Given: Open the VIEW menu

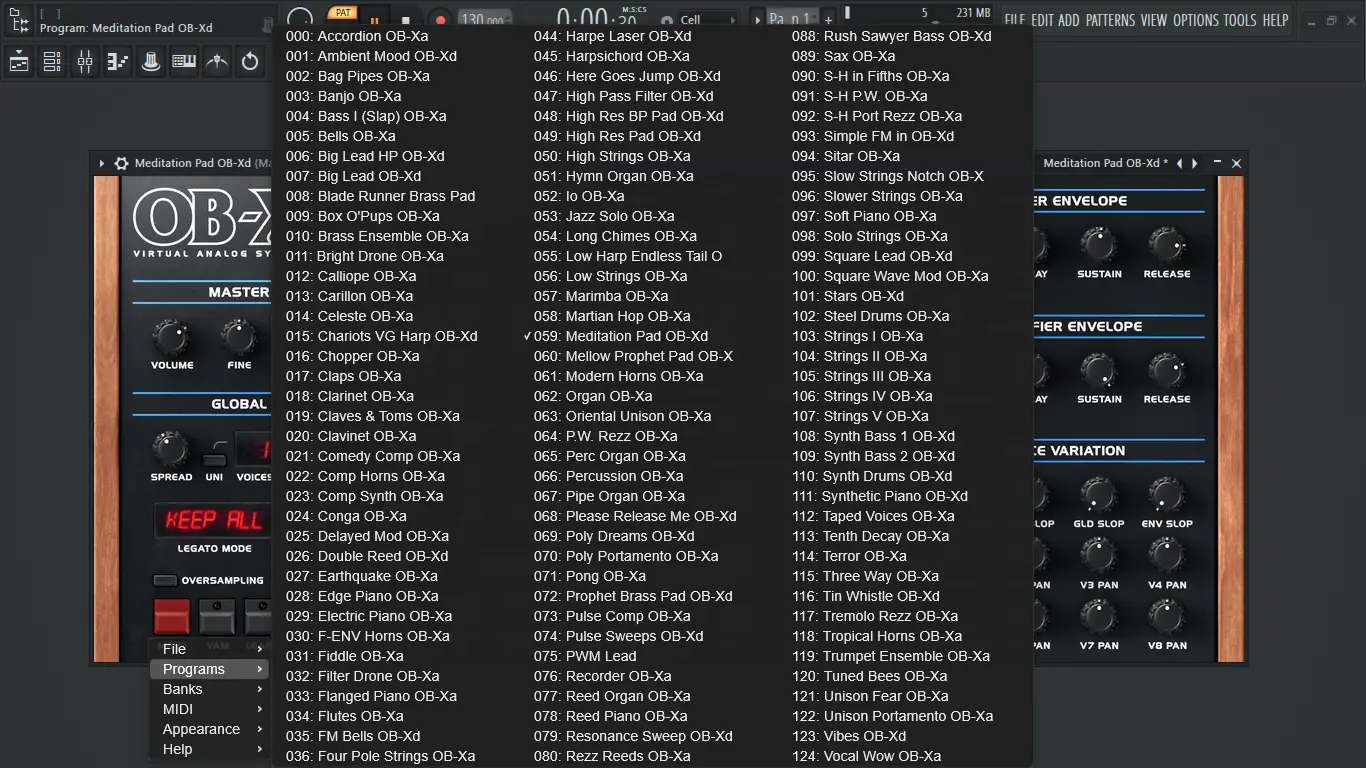Looking at the screenshot, I should coord(1154,20).
